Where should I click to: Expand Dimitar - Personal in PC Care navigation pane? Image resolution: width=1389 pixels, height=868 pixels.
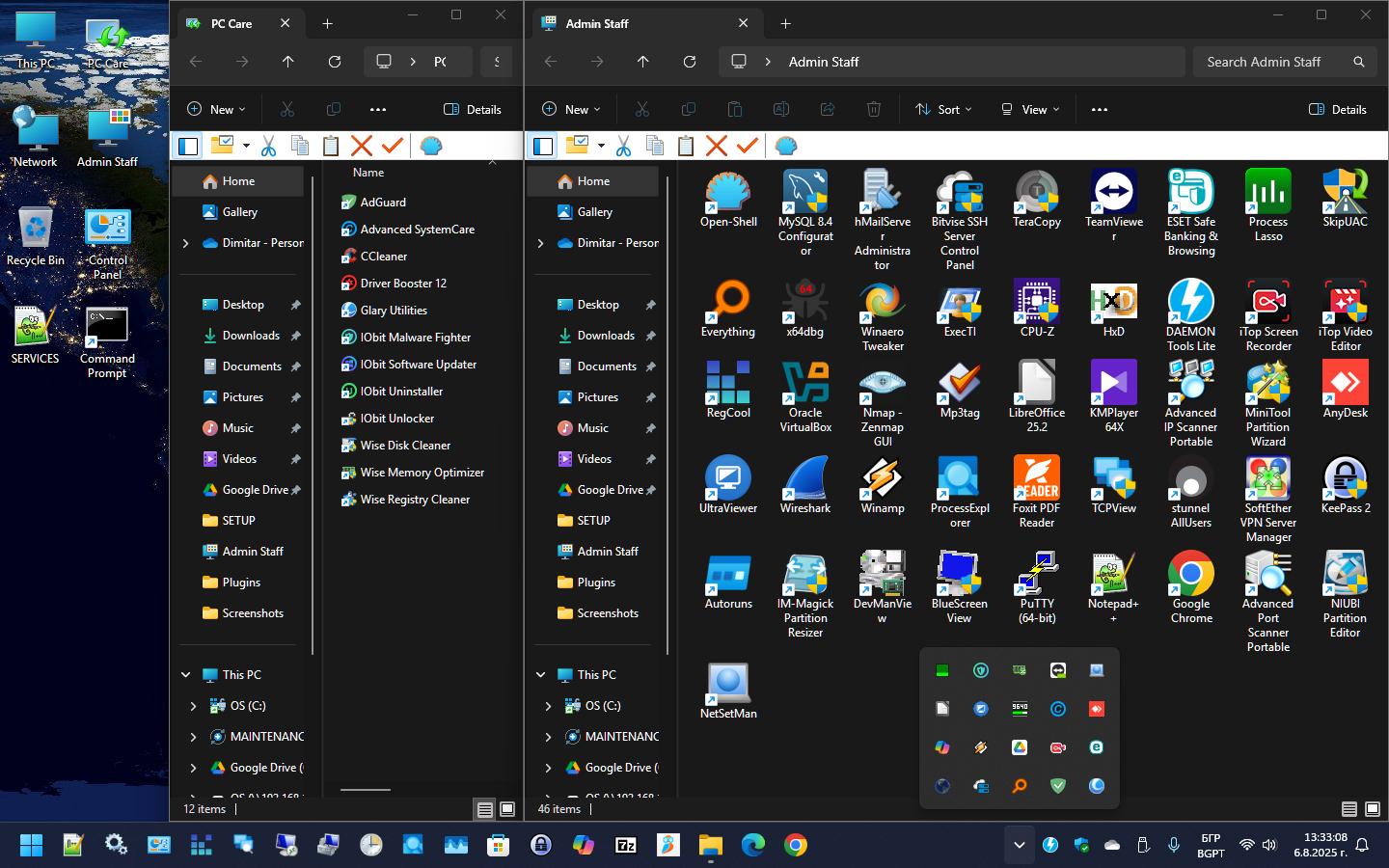(186, 243)
